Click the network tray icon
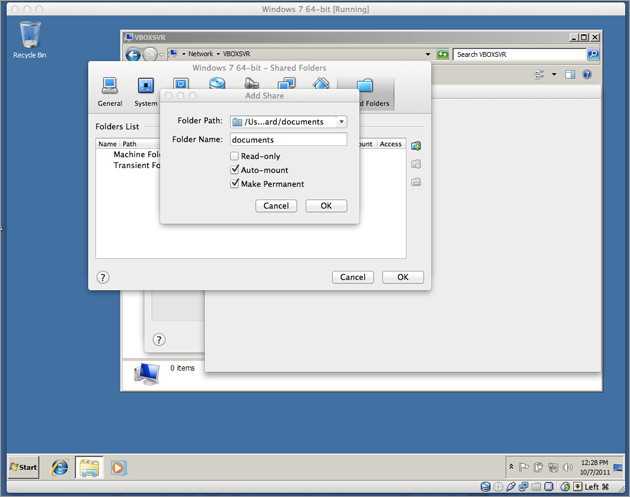 (x=553, y=467)
